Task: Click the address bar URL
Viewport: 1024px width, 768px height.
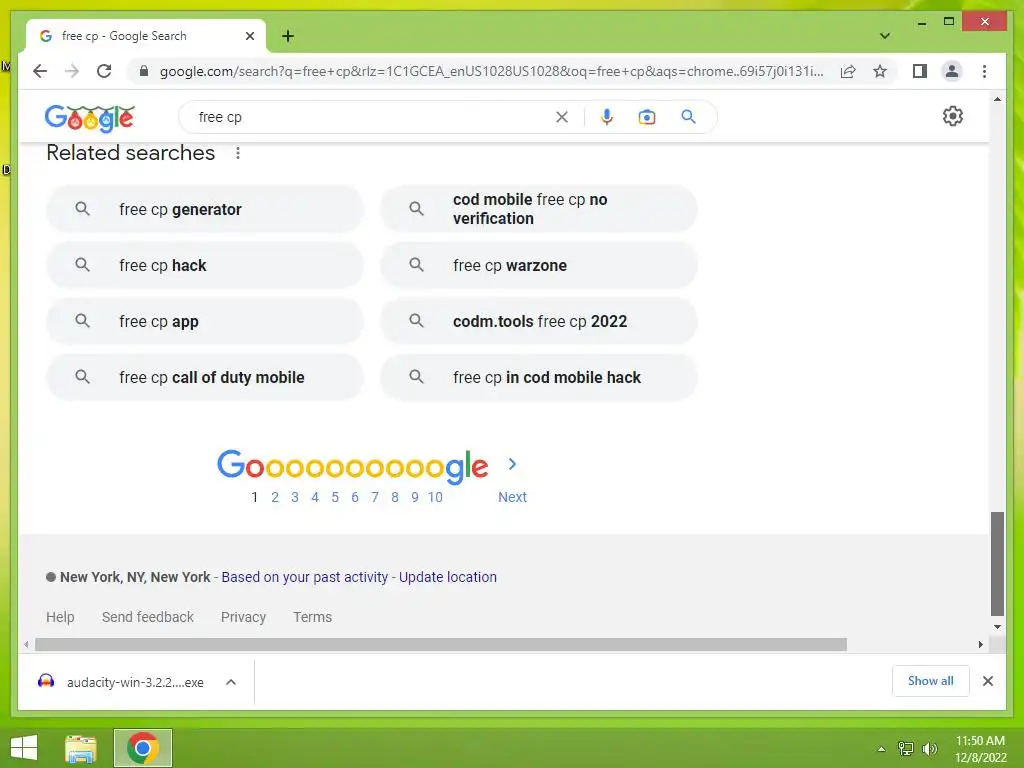Action: 491,71
